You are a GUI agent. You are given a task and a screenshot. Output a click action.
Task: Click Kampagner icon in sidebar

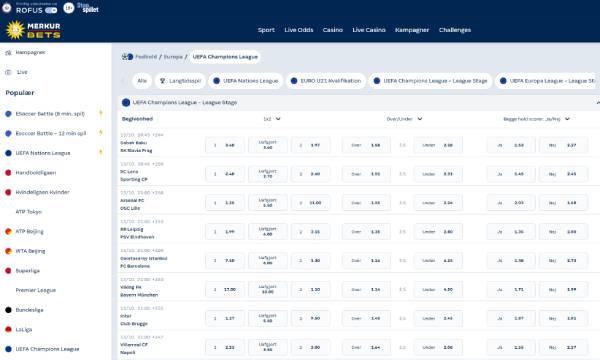(8, 53)
